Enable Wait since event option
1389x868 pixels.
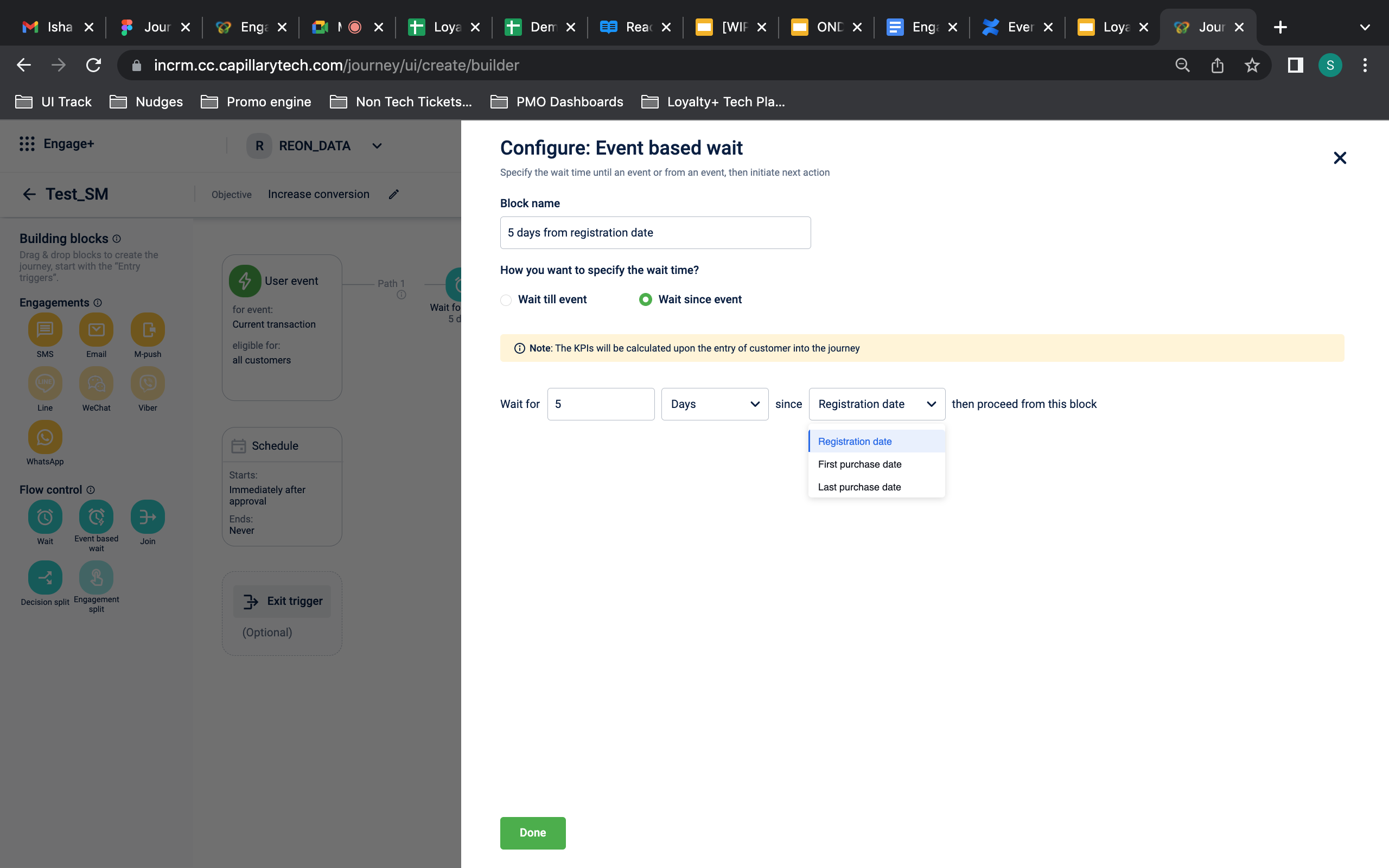[x=645, y=299]
